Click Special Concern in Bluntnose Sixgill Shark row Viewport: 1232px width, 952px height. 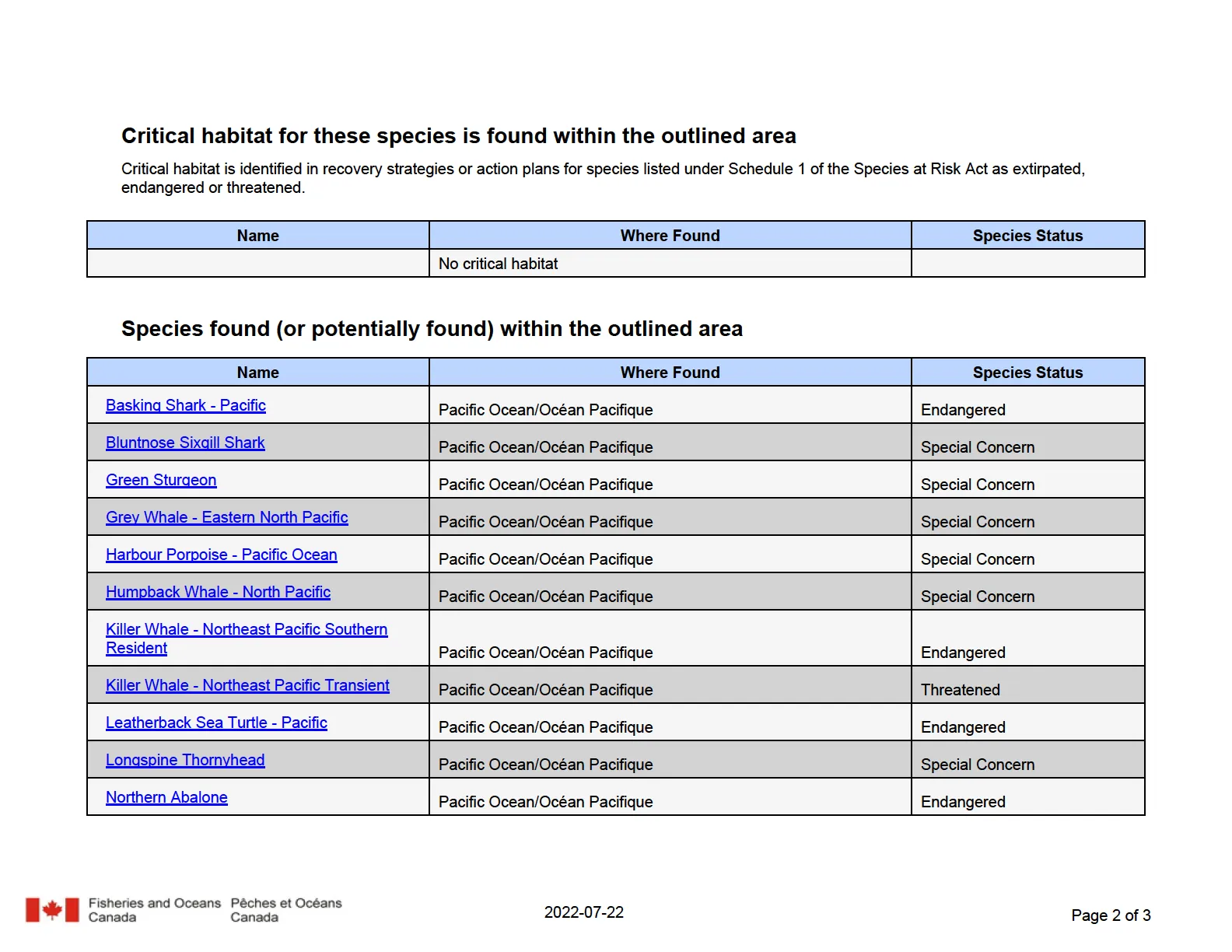pyautogui.click(x=1027, y=443)
